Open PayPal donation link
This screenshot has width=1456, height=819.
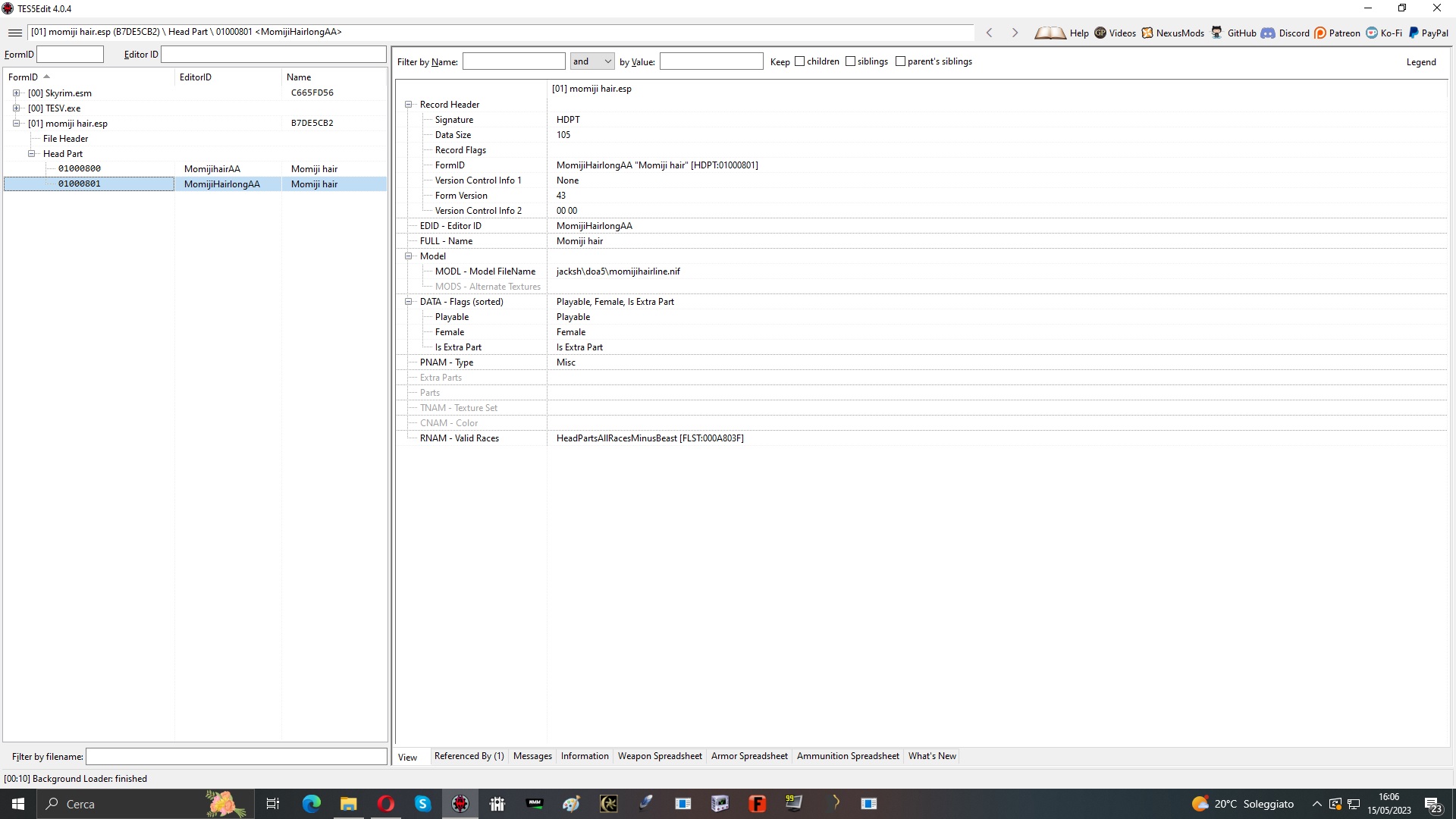[x=1428, y=33]
